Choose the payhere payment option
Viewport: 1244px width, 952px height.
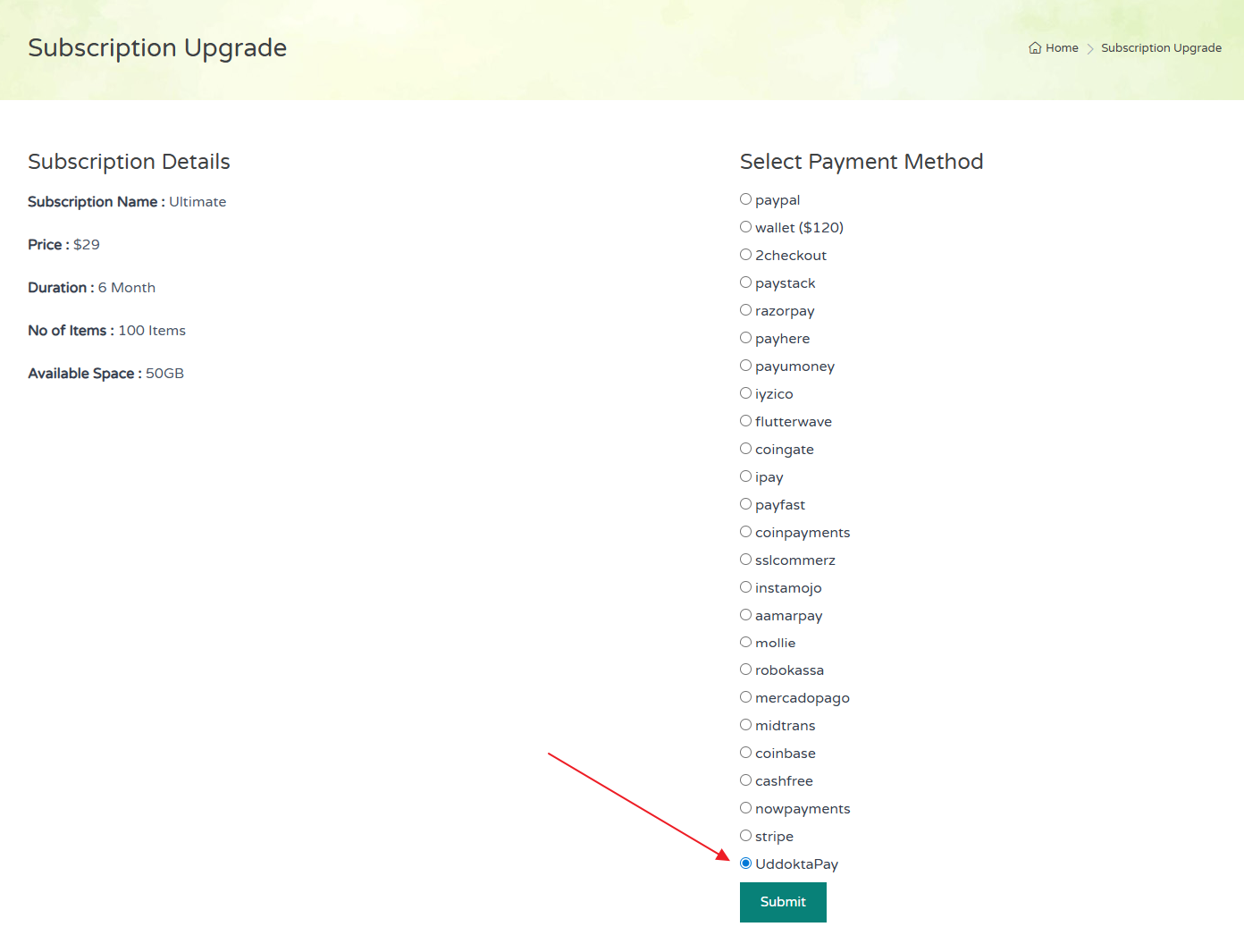[x=745, y=338]
